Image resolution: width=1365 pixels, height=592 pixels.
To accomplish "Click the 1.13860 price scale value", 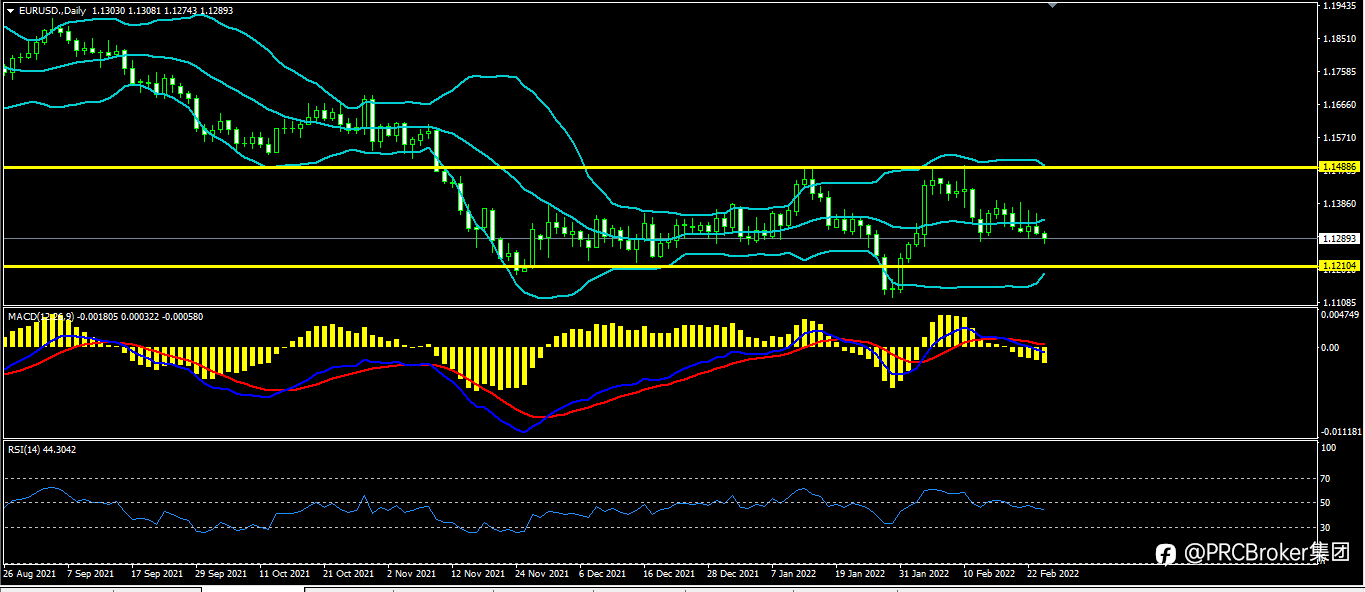I will [1338, 203].
